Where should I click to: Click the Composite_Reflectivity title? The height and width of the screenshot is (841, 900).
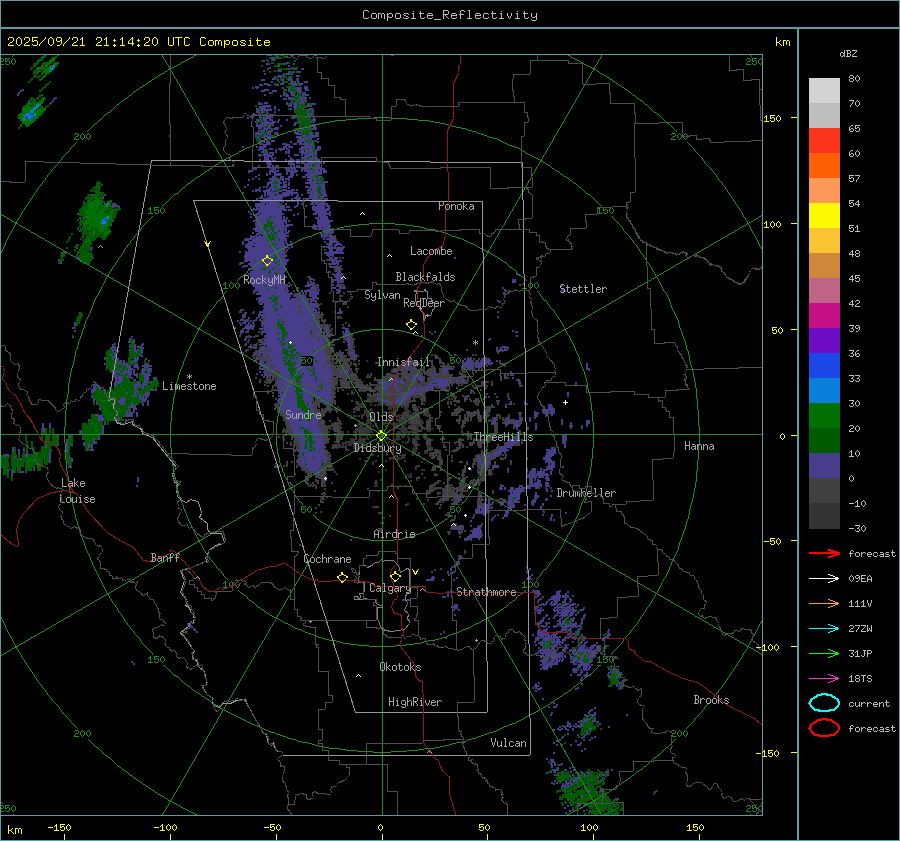449,15
